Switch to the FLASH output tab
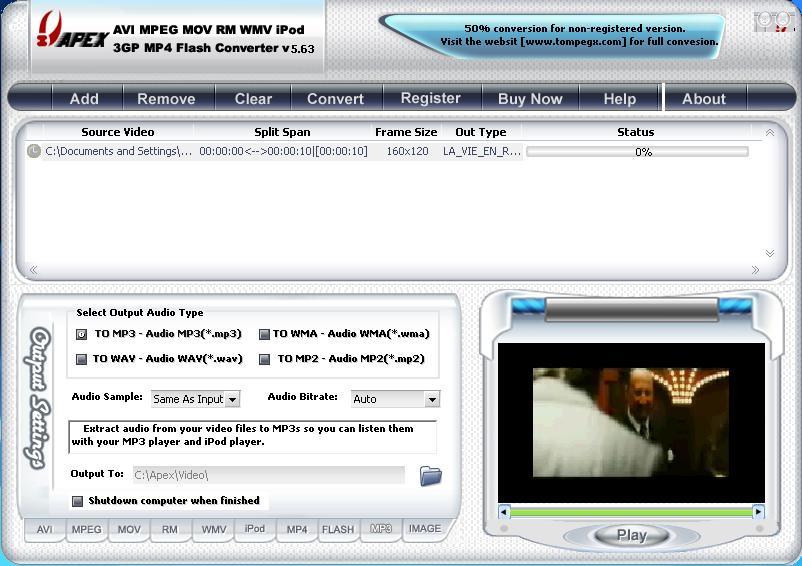Viewport: 802px width, 566px height. (338, 529)
